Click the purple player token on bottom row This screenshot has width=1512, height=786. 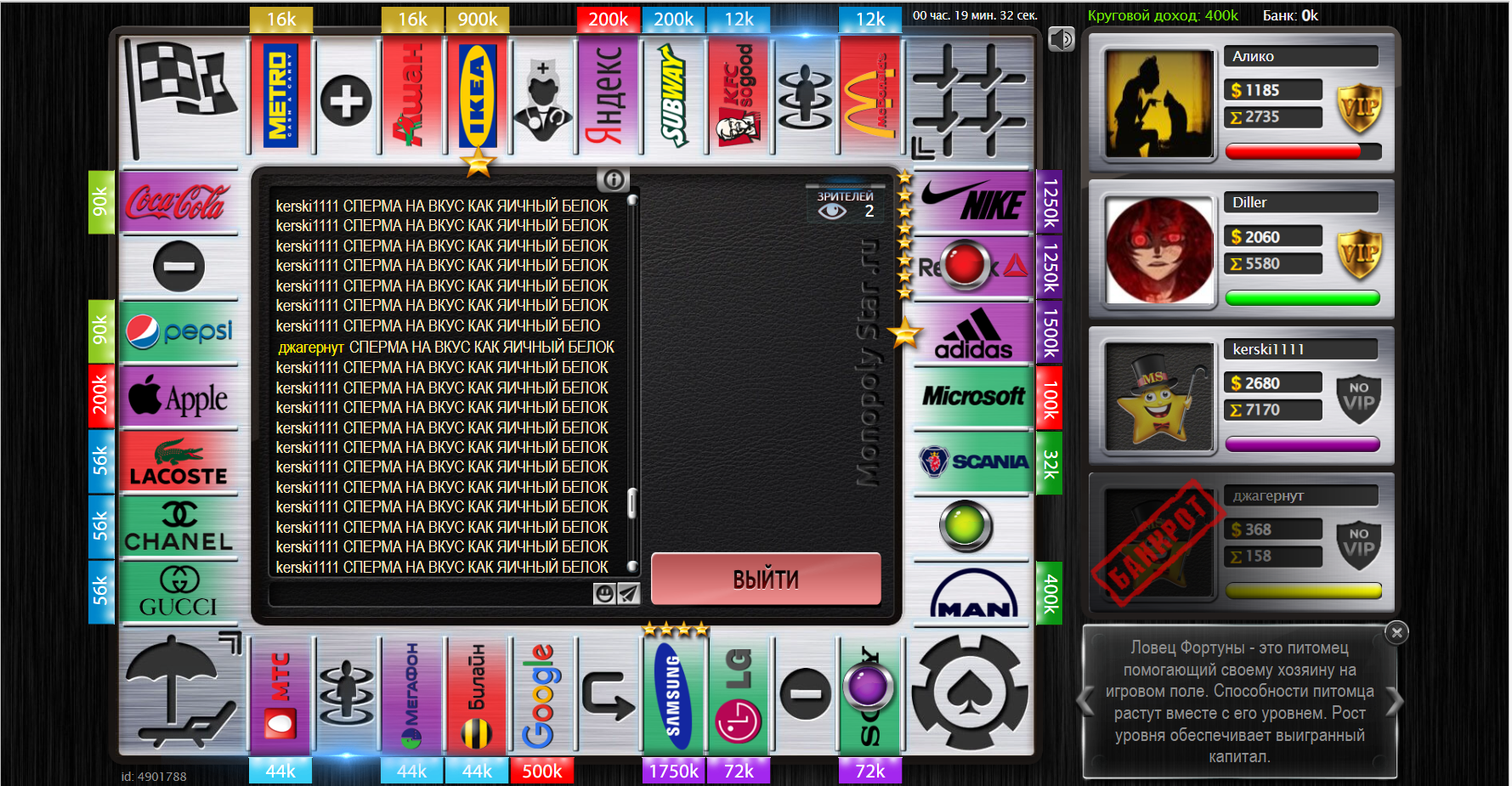click(x=867, y=687)
